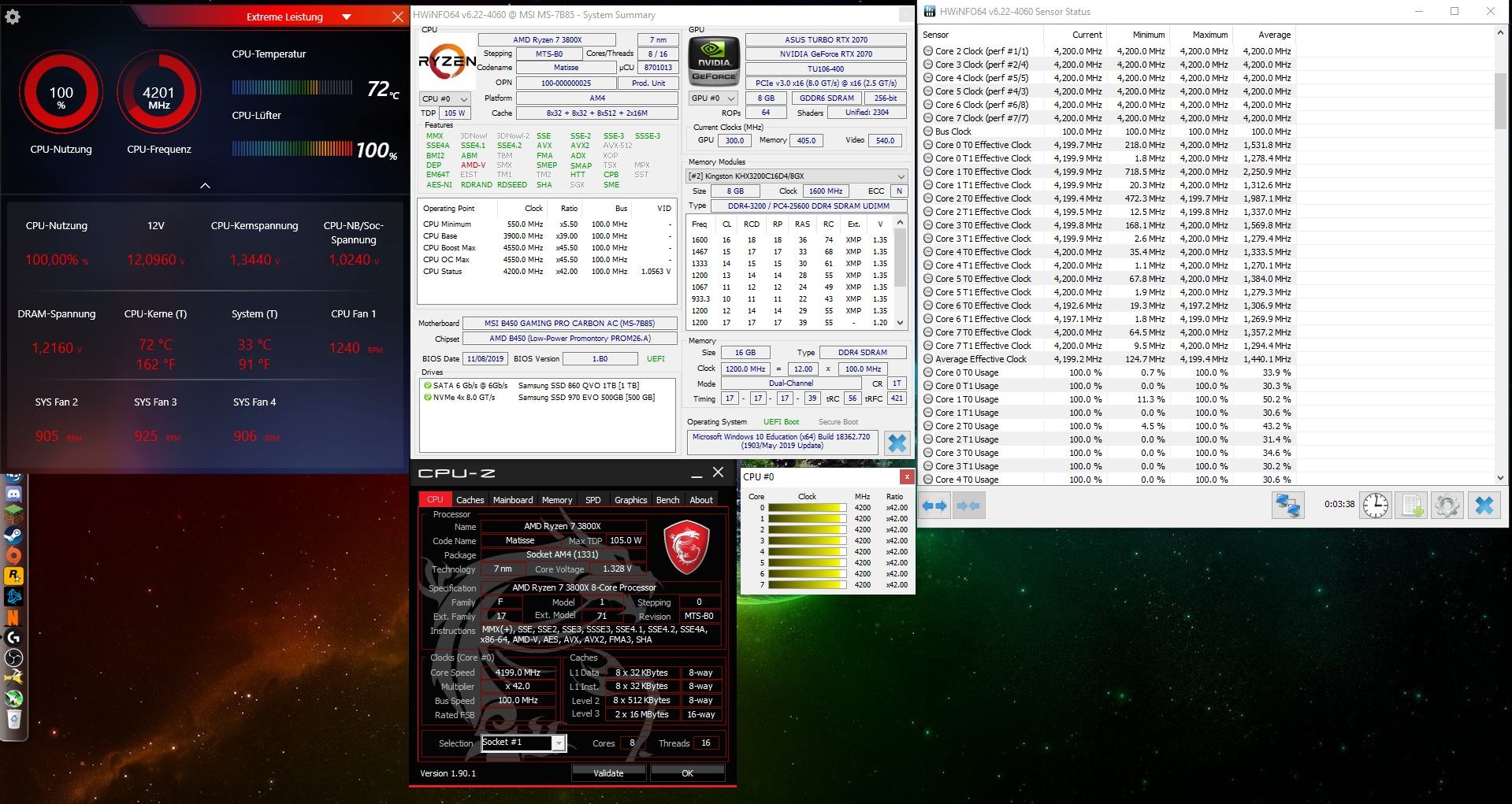This screenshot has height=804, width=1512.
Task: Click the CPU-Nutzung 100% gauge in MSI panel
Action: [x=61, y=92]
